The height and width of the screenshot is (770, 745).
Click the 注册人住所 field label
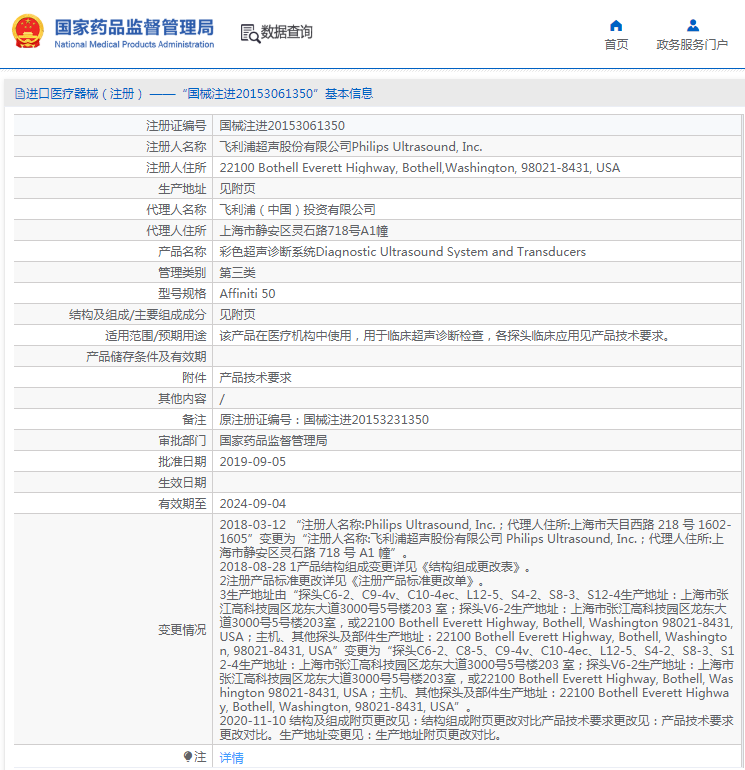tap(176, 168)
